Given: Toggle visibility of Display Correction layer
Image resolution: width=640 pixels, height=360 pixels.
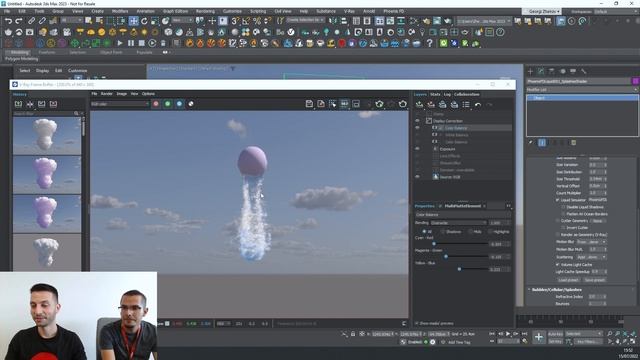Looking at the screenshot, I should pyautogui.click(x=417, y=121).
